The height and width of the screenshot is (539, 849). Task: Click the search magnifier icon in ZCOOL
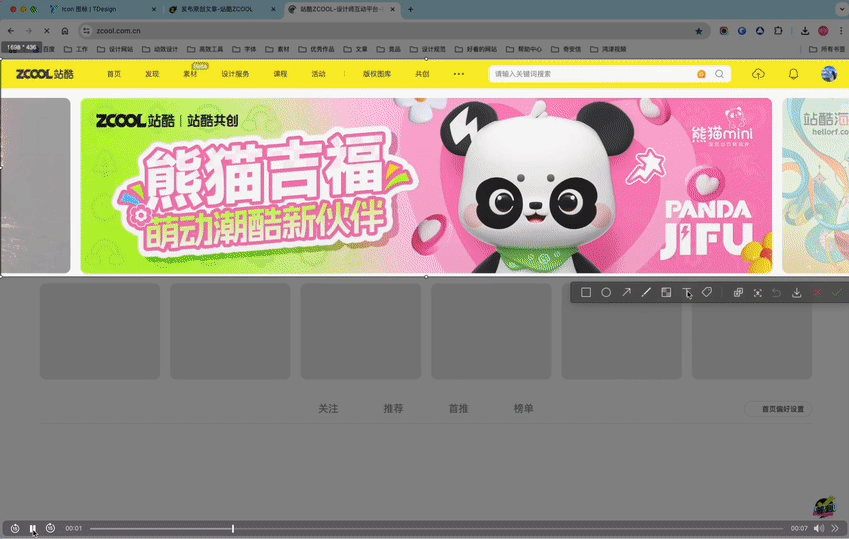coord(719,74)
